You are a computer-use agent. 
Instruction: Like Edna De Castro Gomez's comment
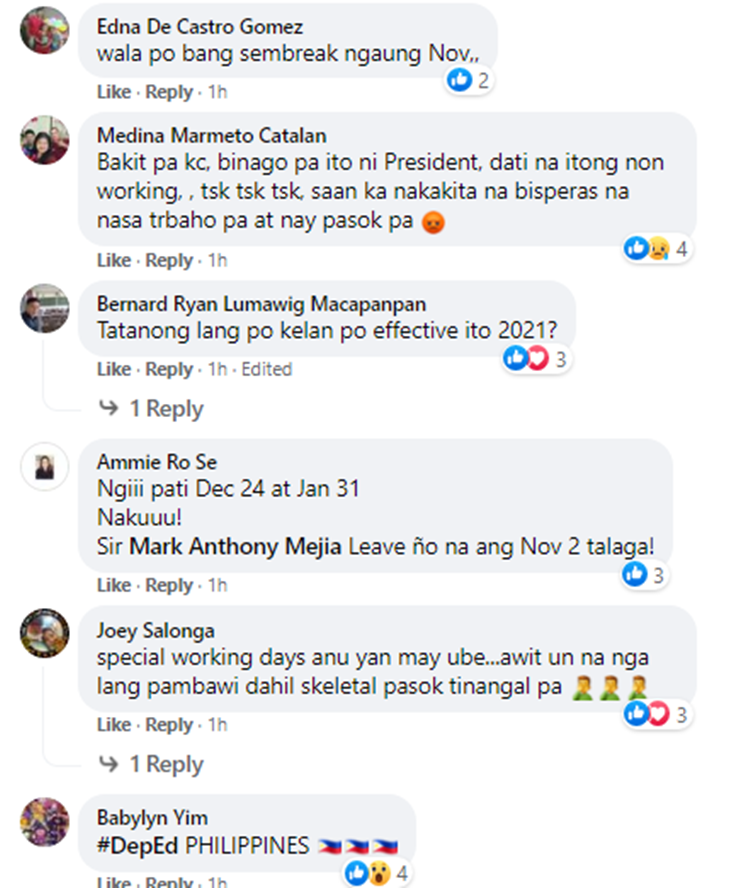coord(114,92)
